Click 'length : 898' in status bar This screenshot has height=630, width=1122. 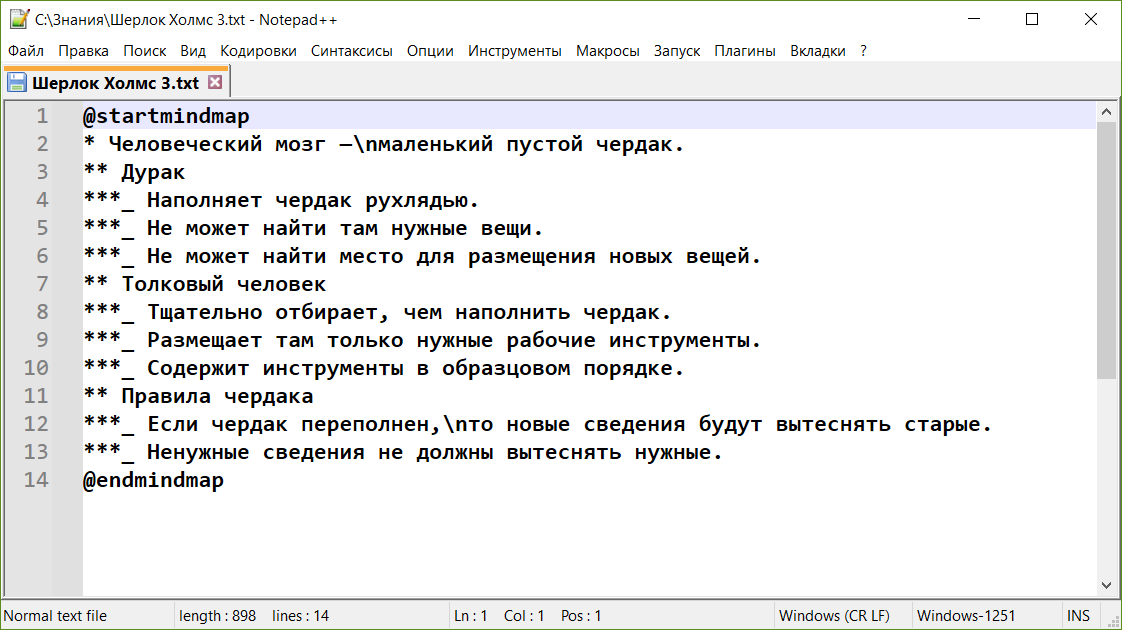click(x=218, y=616)
